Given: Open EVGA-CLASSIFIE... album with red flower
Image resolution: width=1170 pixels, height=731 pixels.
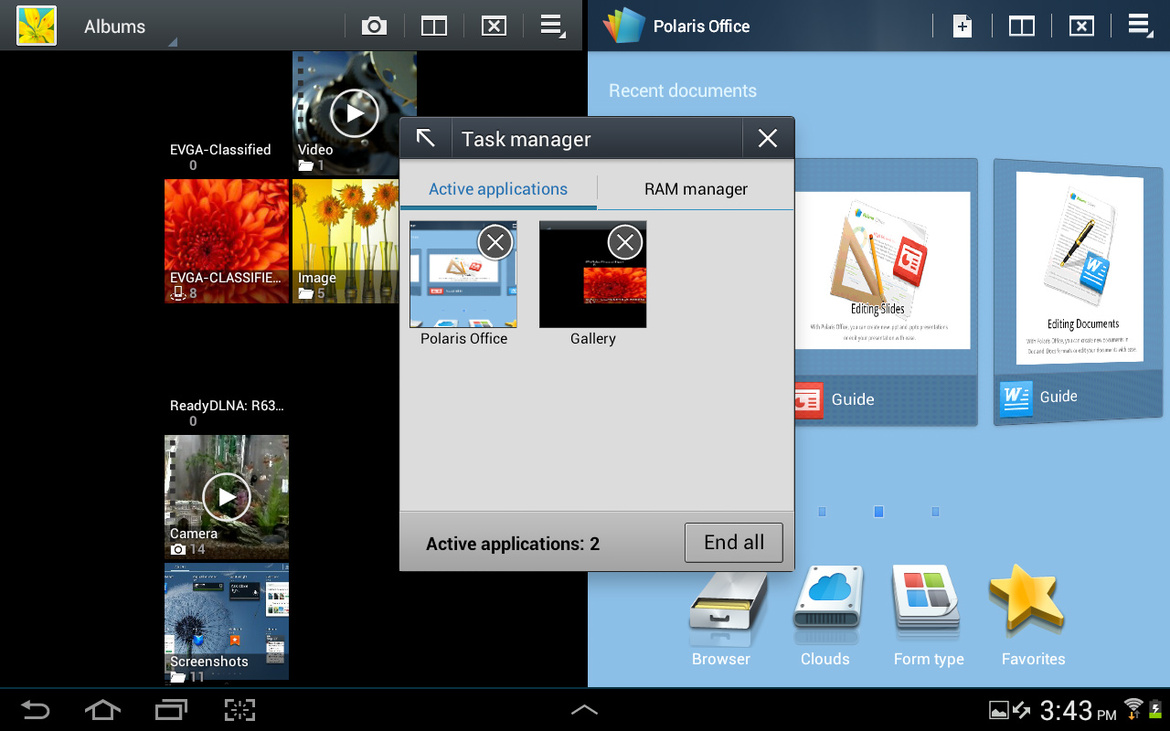Looking at the screenshot, I should [227, 241].
